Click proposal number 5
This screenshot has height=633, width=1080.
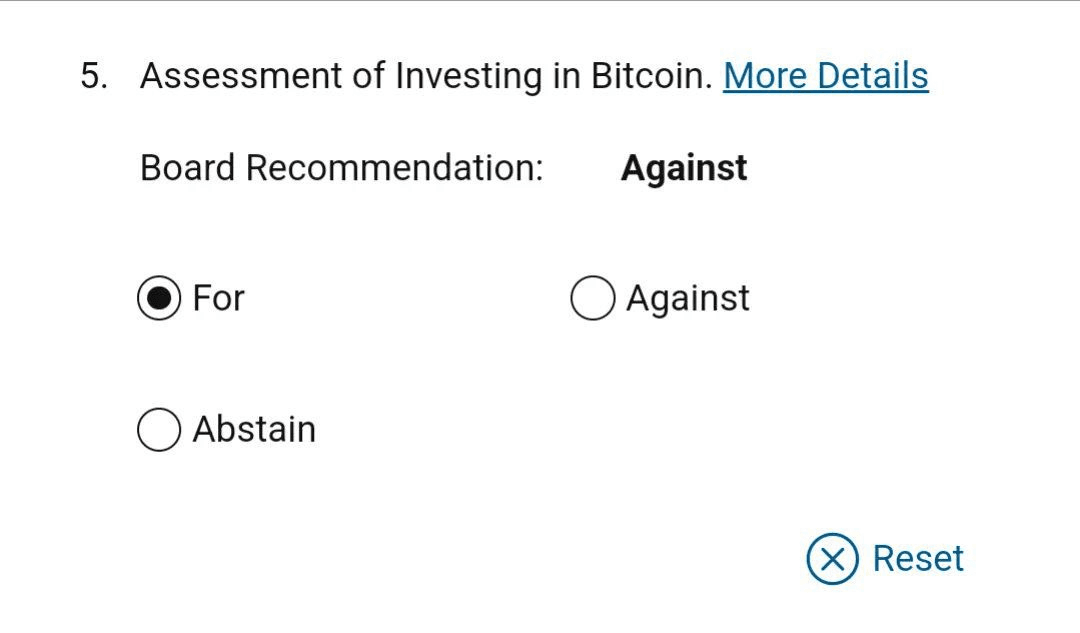click(94, 75)
